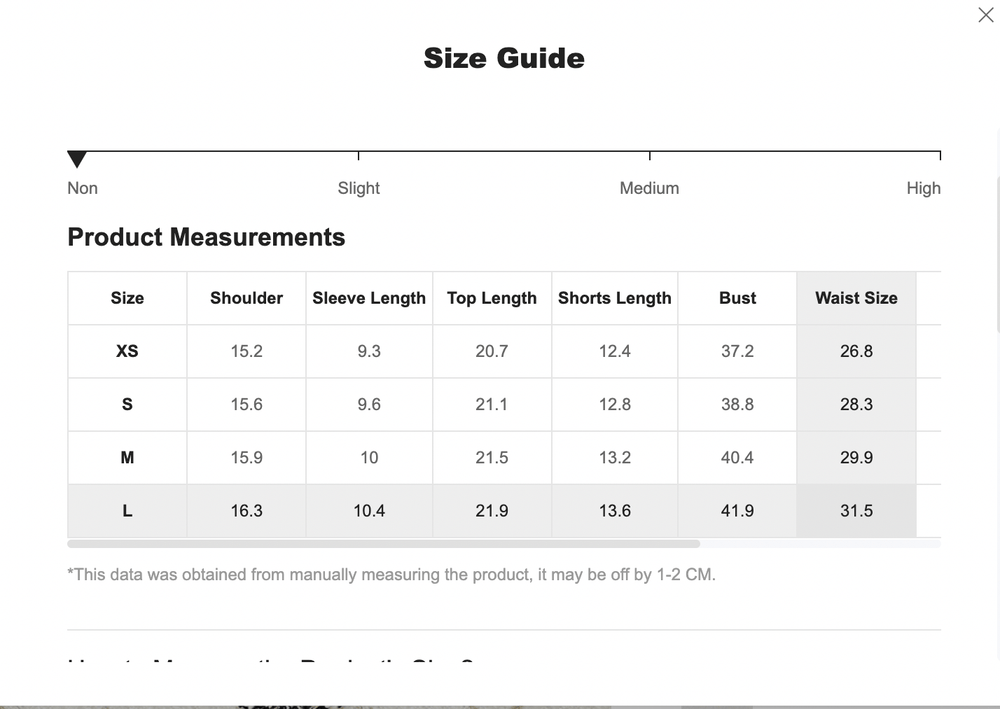The width and height of the screenshot is (1000, 709).
Task: Click S bust value 38.8
Action: point(737,404)
